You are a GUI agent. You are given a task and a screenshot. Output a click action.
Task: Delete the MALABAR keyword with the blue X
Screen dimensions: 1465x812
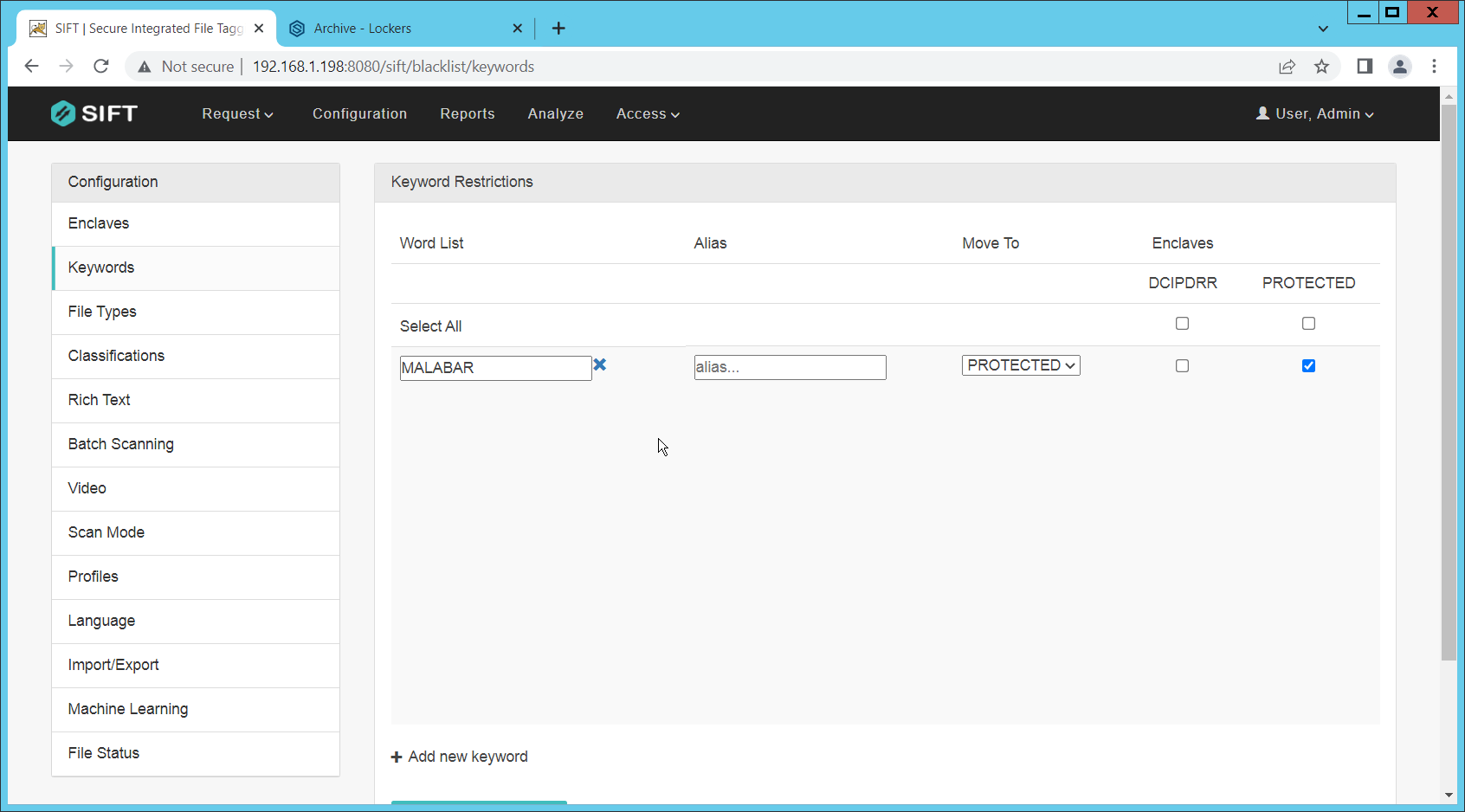600,365
